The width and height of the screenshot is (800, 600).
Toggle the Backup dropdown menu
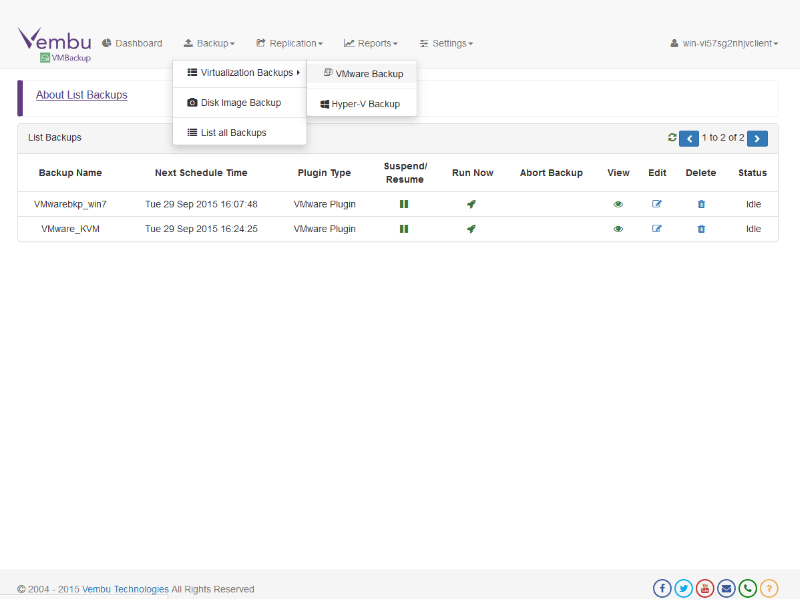pos(209,43)
